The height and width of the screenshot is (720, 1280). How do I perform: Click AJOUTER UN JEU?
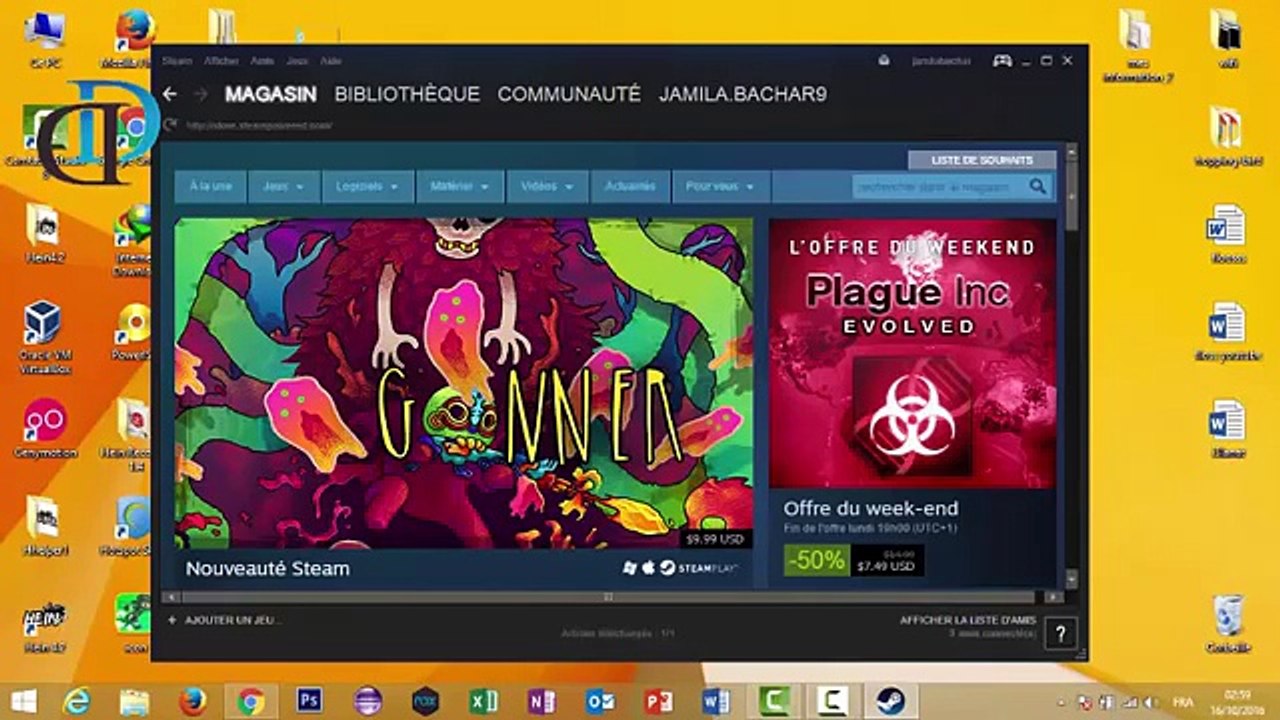coord(233,620)
